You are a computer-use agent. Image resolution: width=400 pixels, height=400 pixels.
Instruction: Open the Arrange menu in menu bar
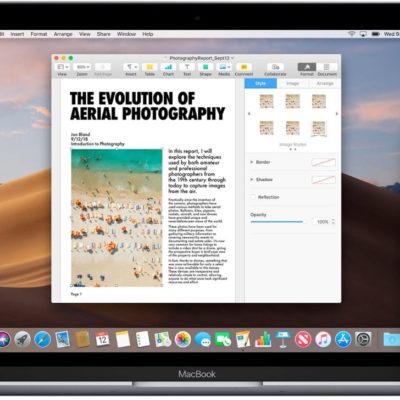coord(63,34)
